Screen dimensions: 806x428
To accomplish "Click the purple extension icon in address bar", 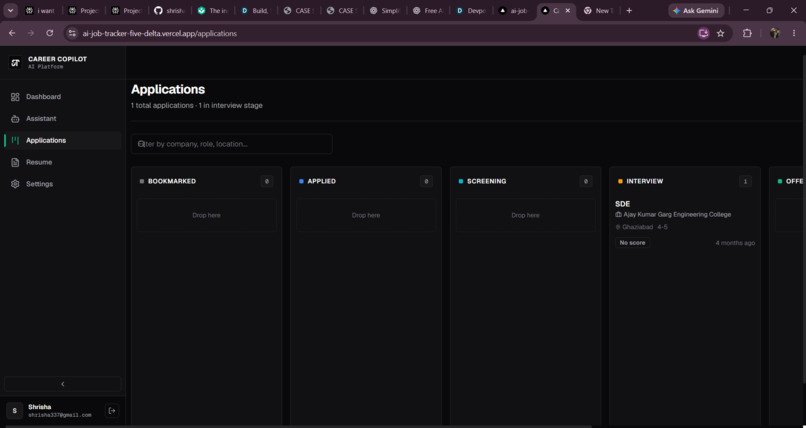I will 703,33.
